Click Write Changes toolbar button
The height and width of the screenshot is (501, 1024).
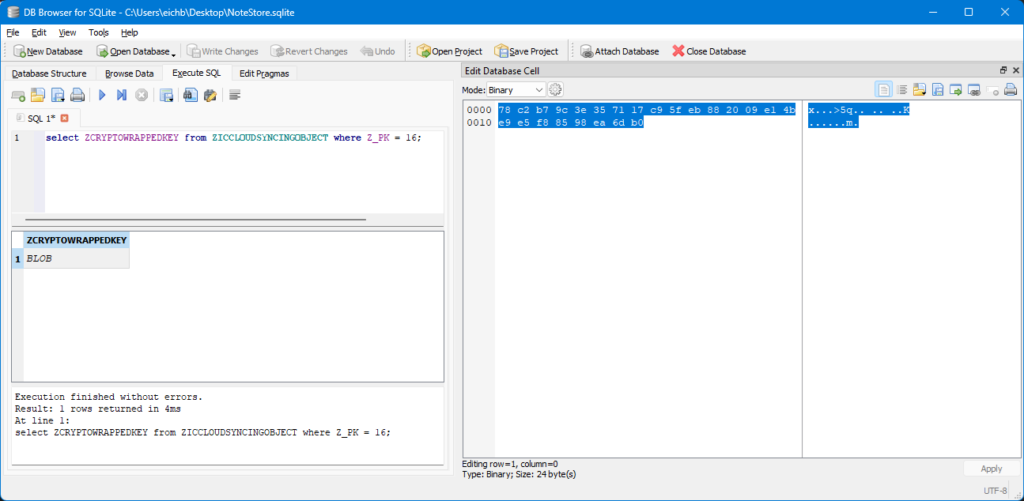[222, 51]
